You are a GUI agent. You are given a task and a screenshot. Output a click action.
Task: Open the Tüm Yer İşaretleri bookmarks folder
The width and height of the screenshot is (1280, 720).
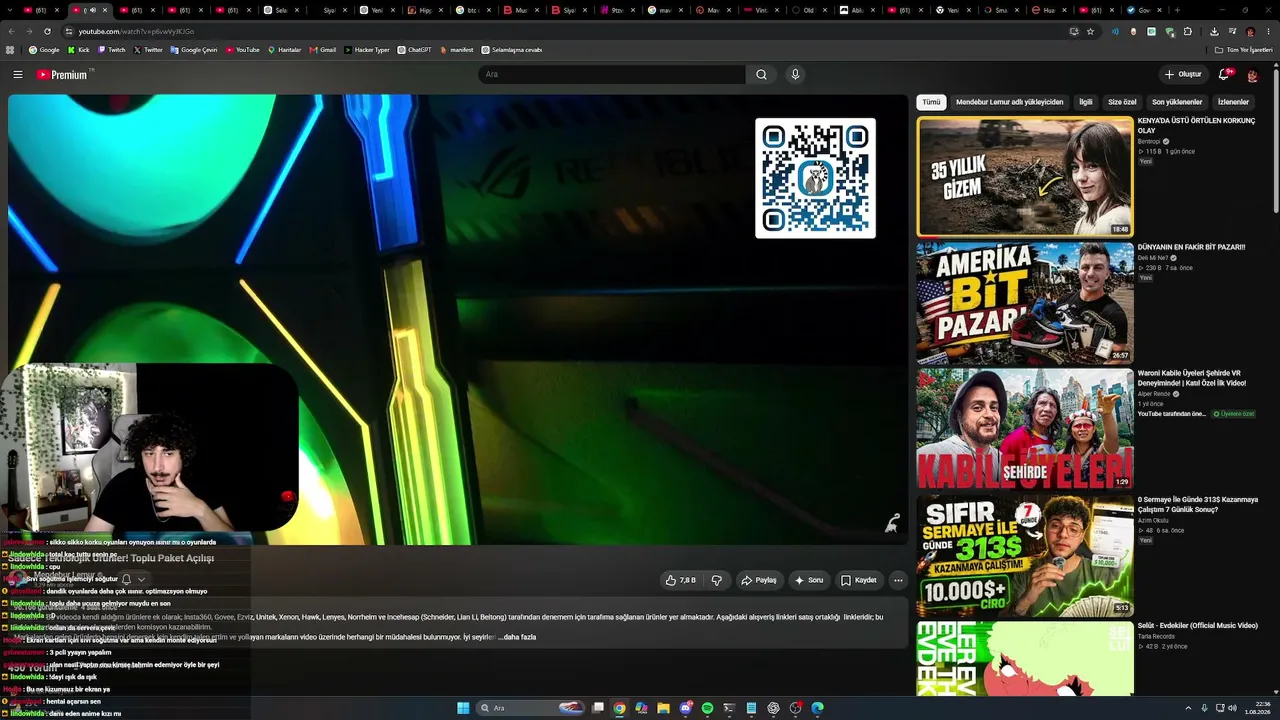(1243, 49)
